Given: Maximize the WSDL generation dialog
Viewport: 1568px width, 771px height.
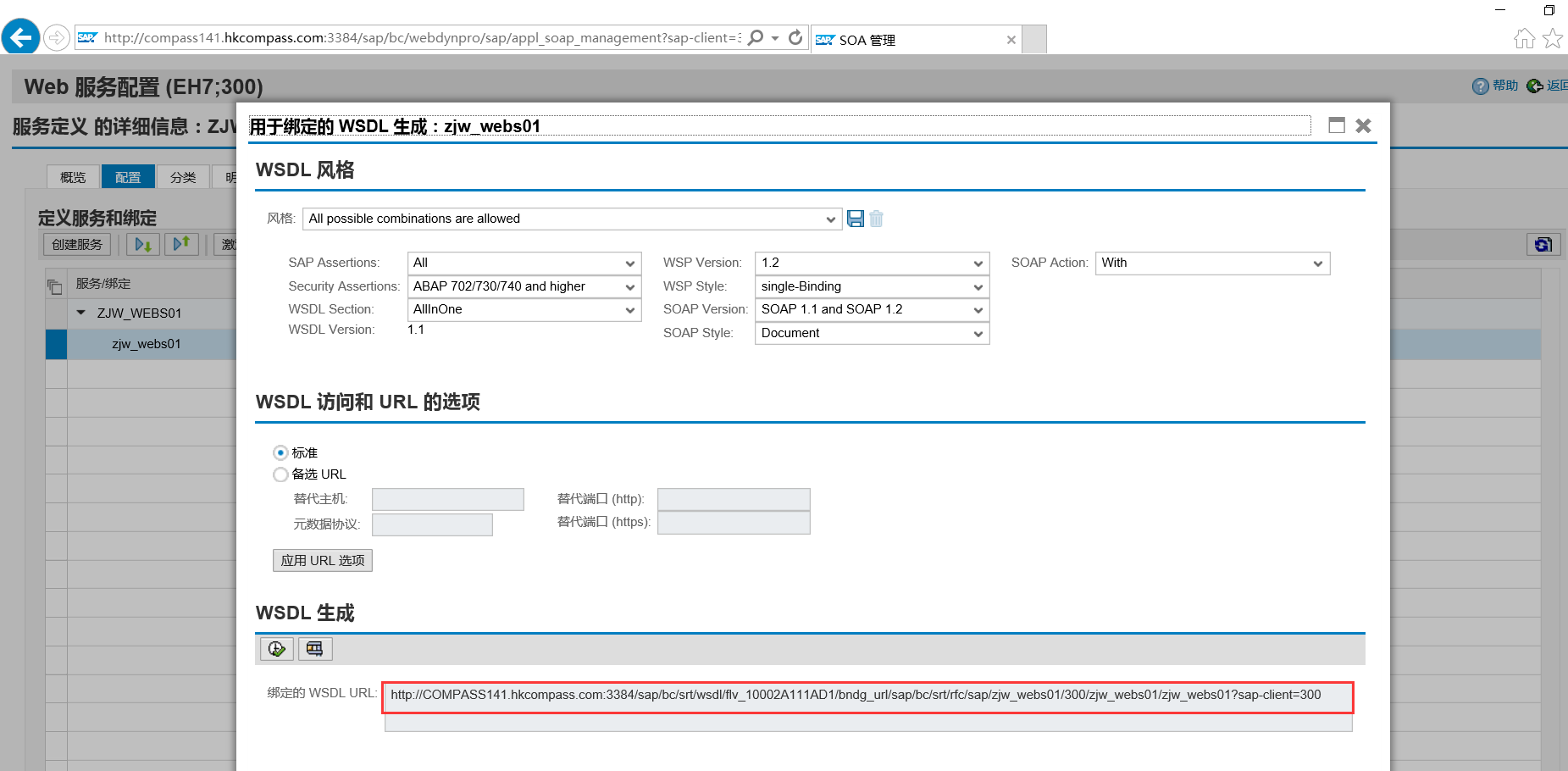Looking at the screenshot, I should (x=1337, y=125).
